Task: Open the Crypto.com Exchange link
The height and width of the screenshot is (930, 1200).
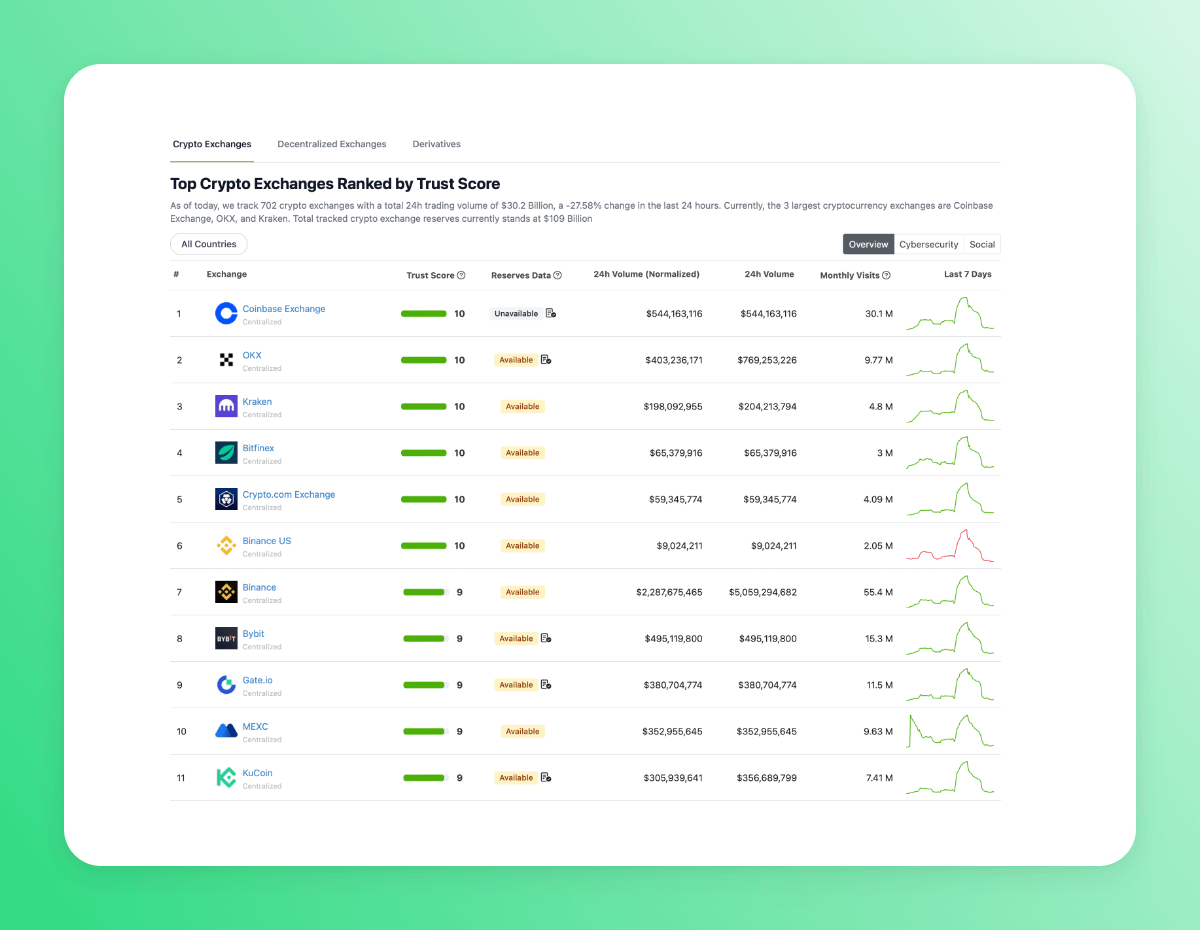Action: pos(289,494)
